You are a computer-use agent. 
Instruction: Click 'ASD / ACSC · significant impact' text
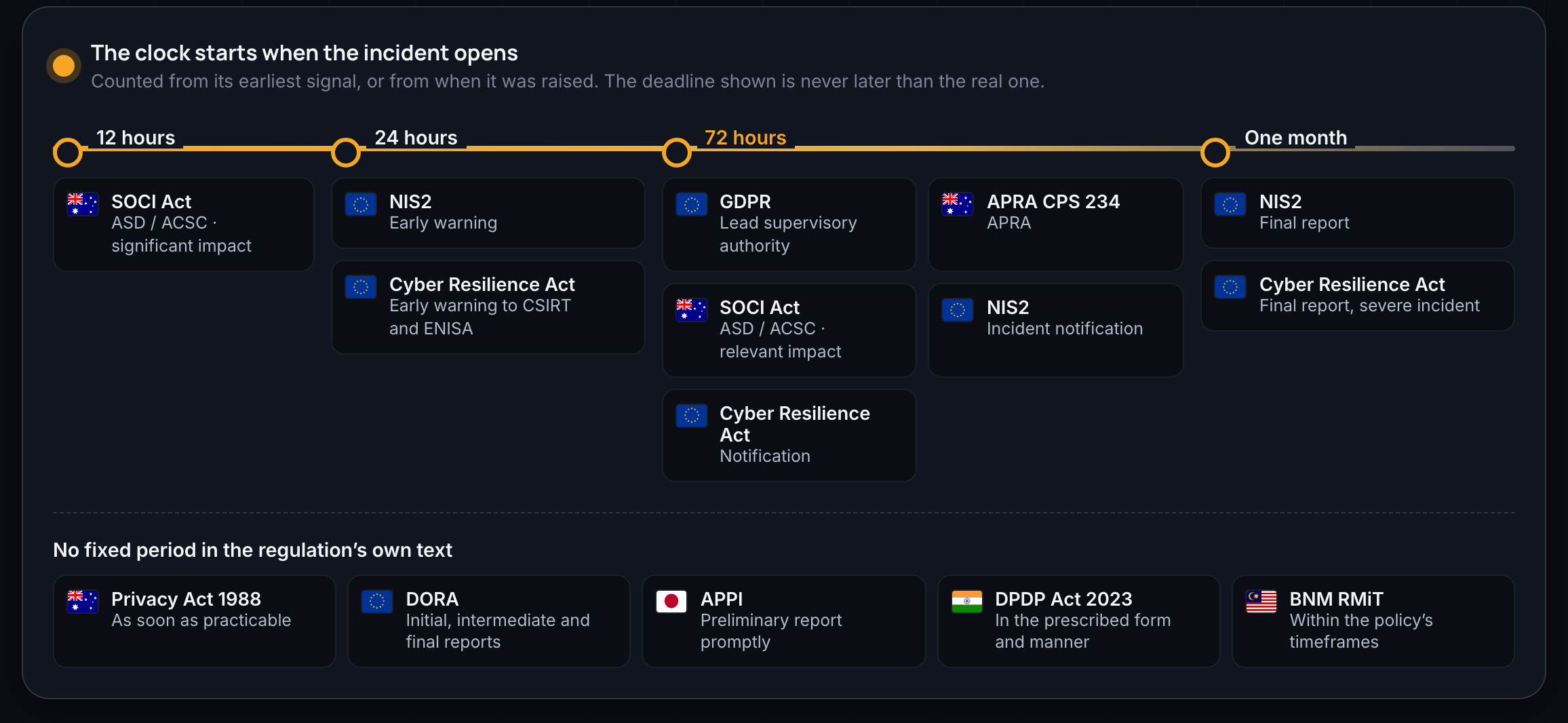(x=181, y=234)
